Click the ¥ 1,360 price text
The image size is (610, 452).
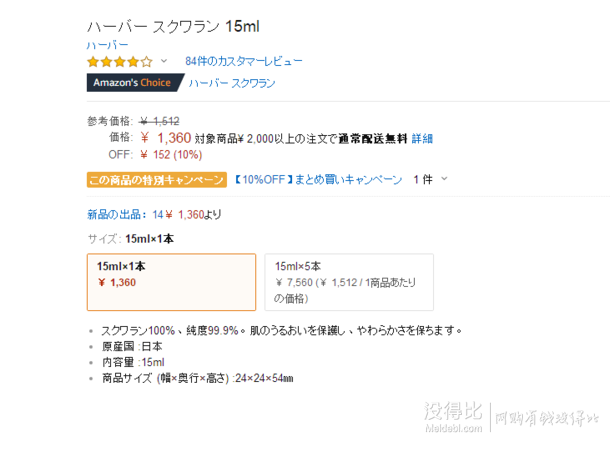[x=166, y=138]
